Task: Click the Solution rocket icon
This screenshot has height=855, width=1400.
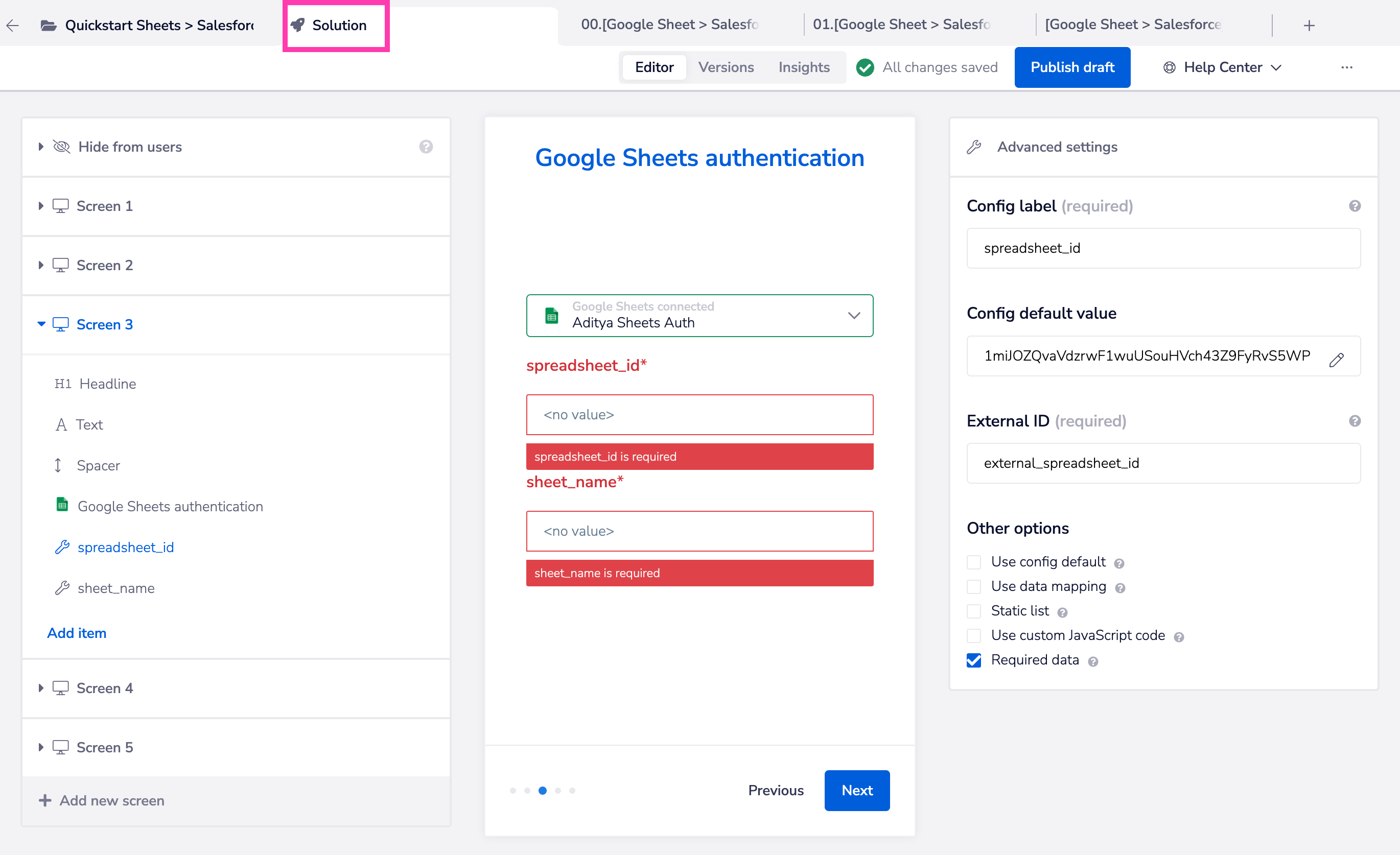Action: 298,25
